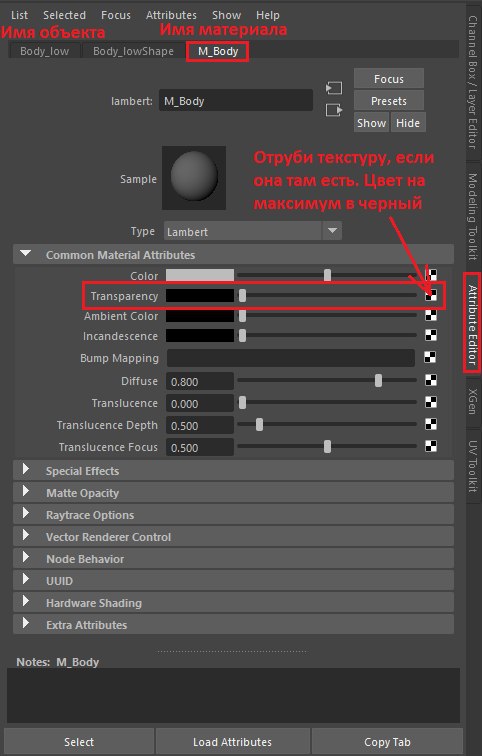The image size is (482, 756).
Task: Open the Modeling Toolkit side tab
Action: [473, 216]
